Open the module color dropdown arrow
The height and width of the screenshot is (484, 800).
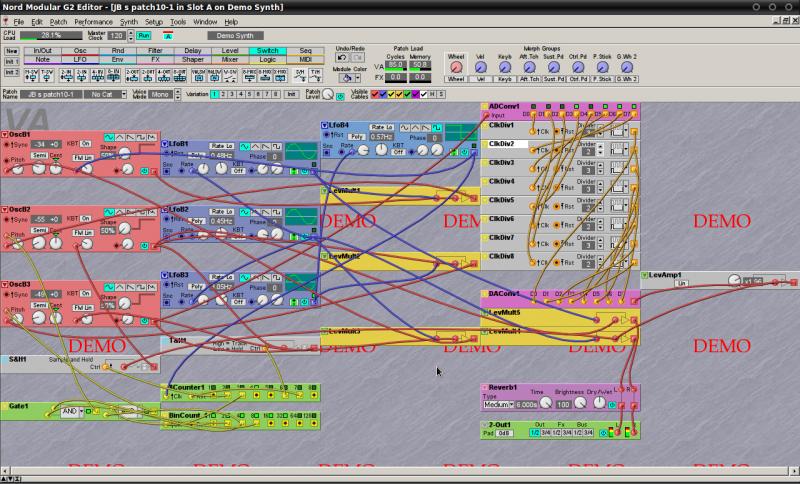[358, 78]
